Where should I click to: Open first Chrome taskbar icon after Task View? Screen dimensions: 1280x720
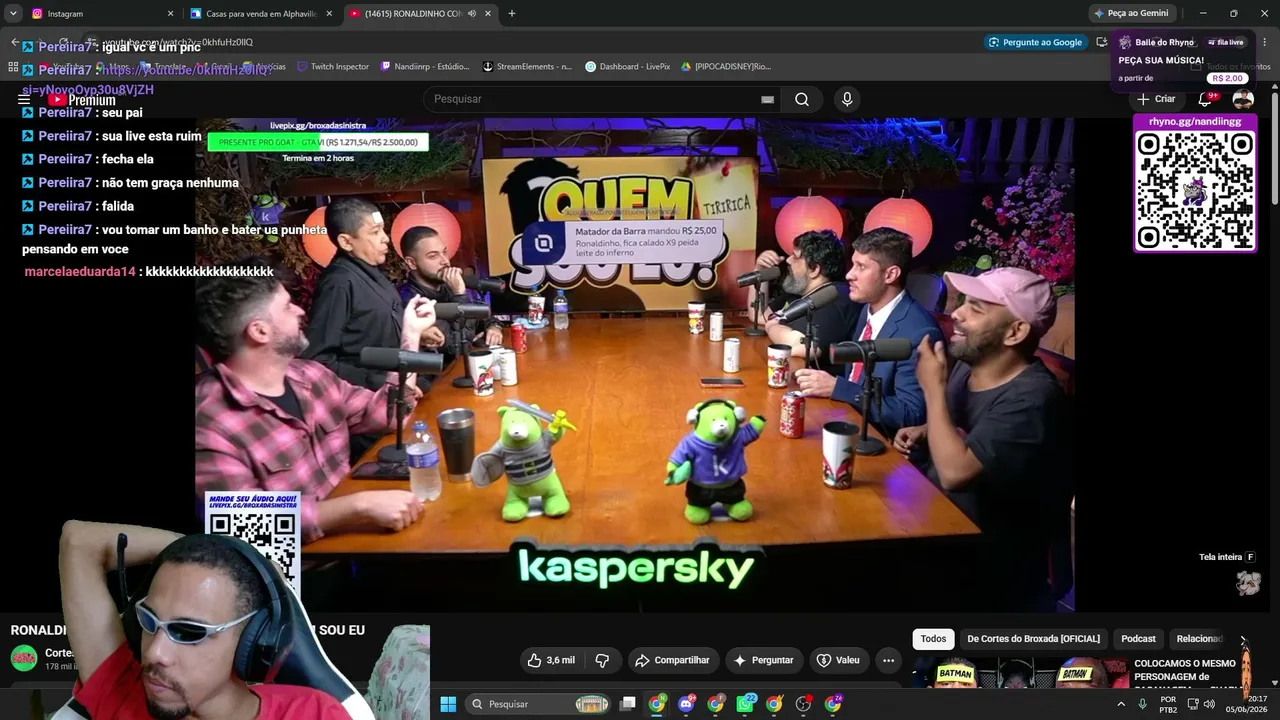coord(657,704)
